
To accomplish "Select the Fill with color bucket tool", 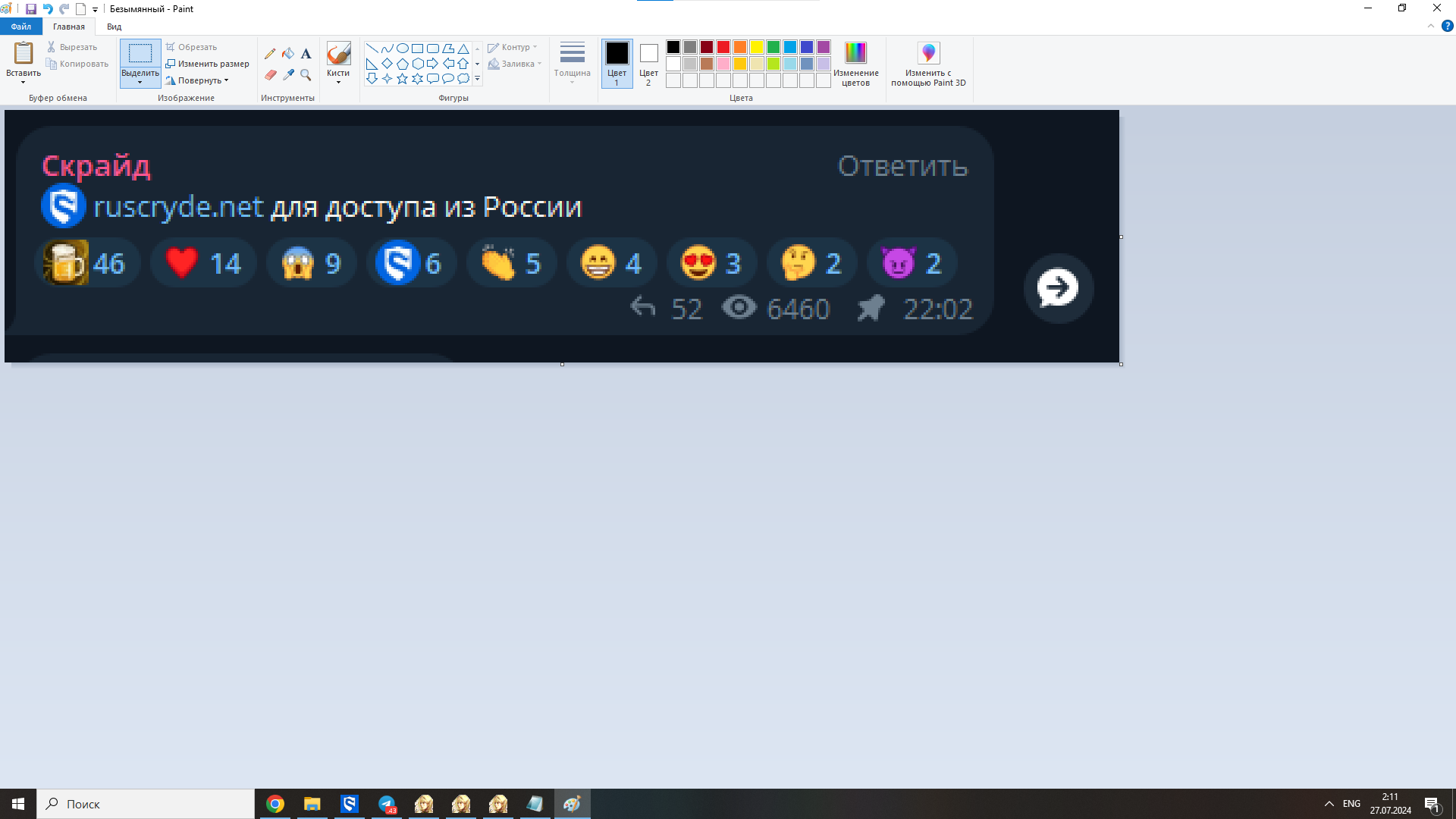I will point(288,53).
